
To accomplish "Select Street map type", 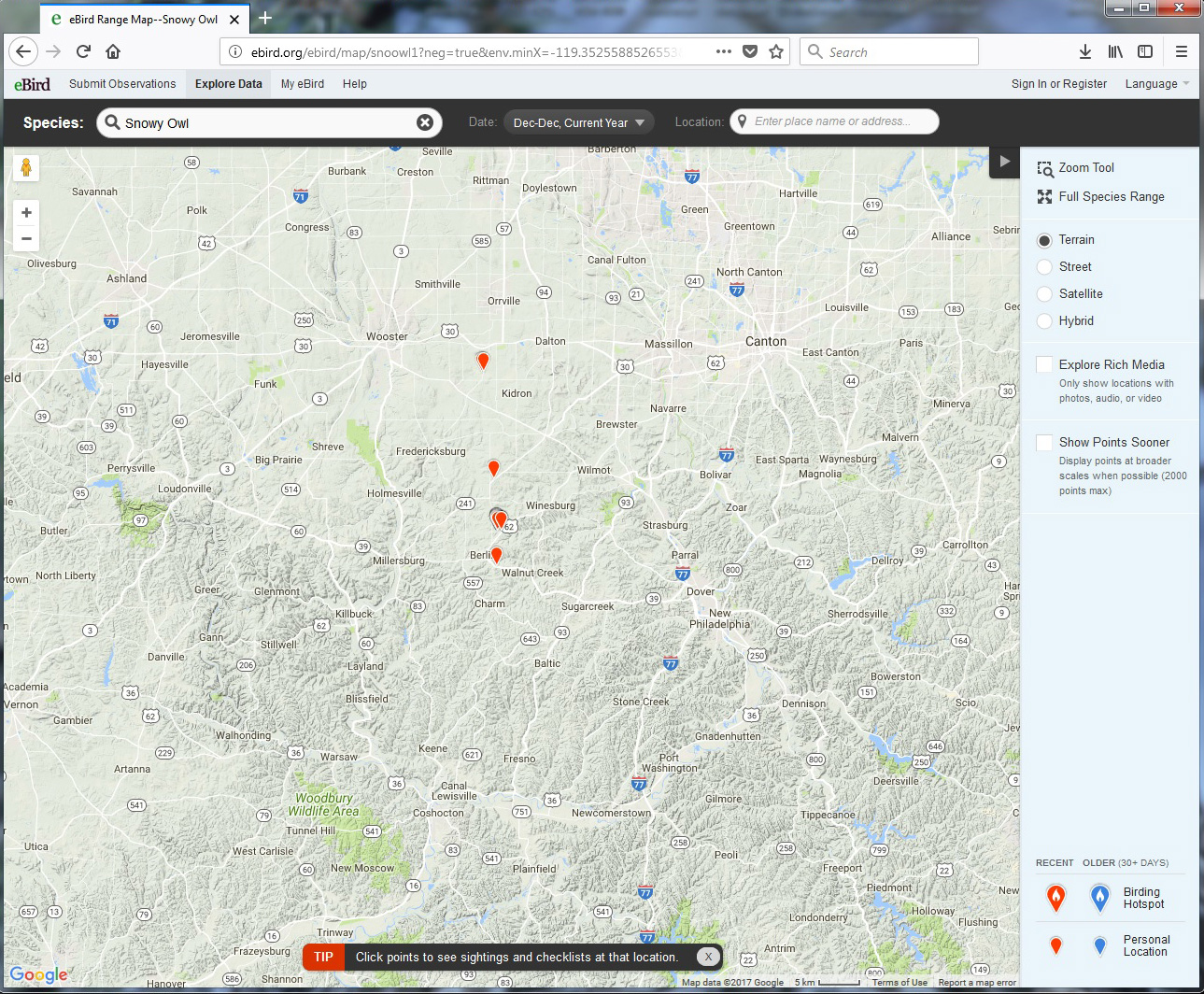I will click(x=1044, y=267).
